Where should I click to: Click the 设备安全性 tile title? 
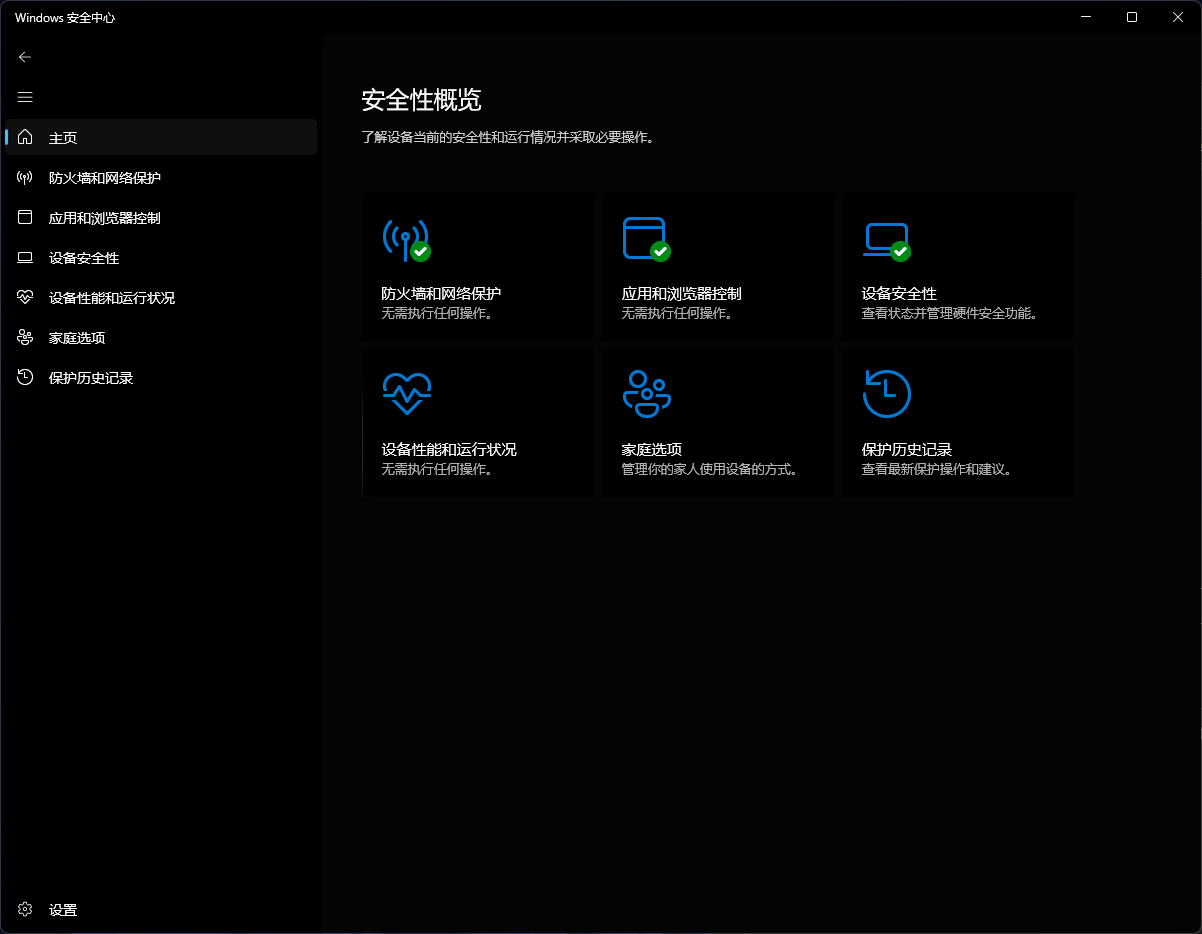[899, 294]
